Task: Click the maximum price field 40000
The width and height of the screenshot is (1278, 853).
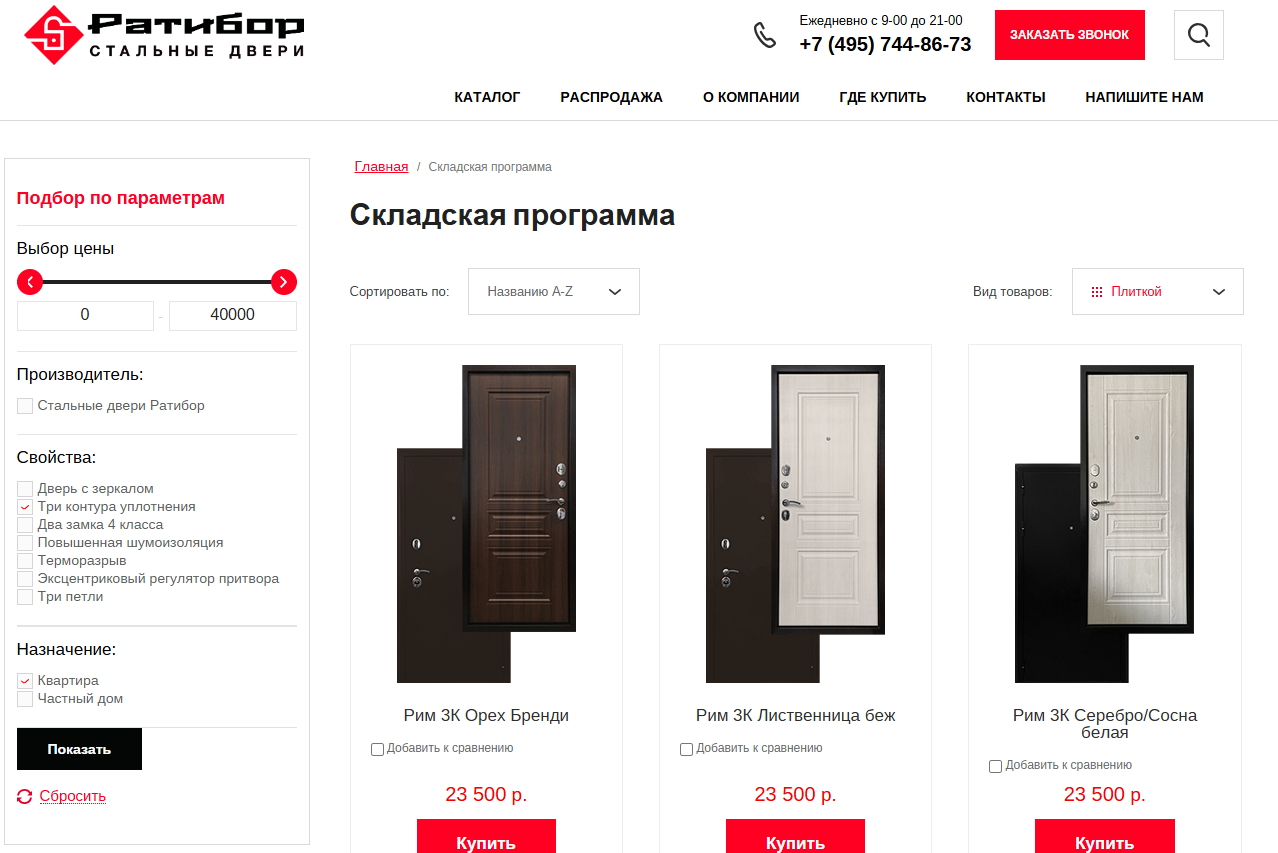Action: (233, 315)
